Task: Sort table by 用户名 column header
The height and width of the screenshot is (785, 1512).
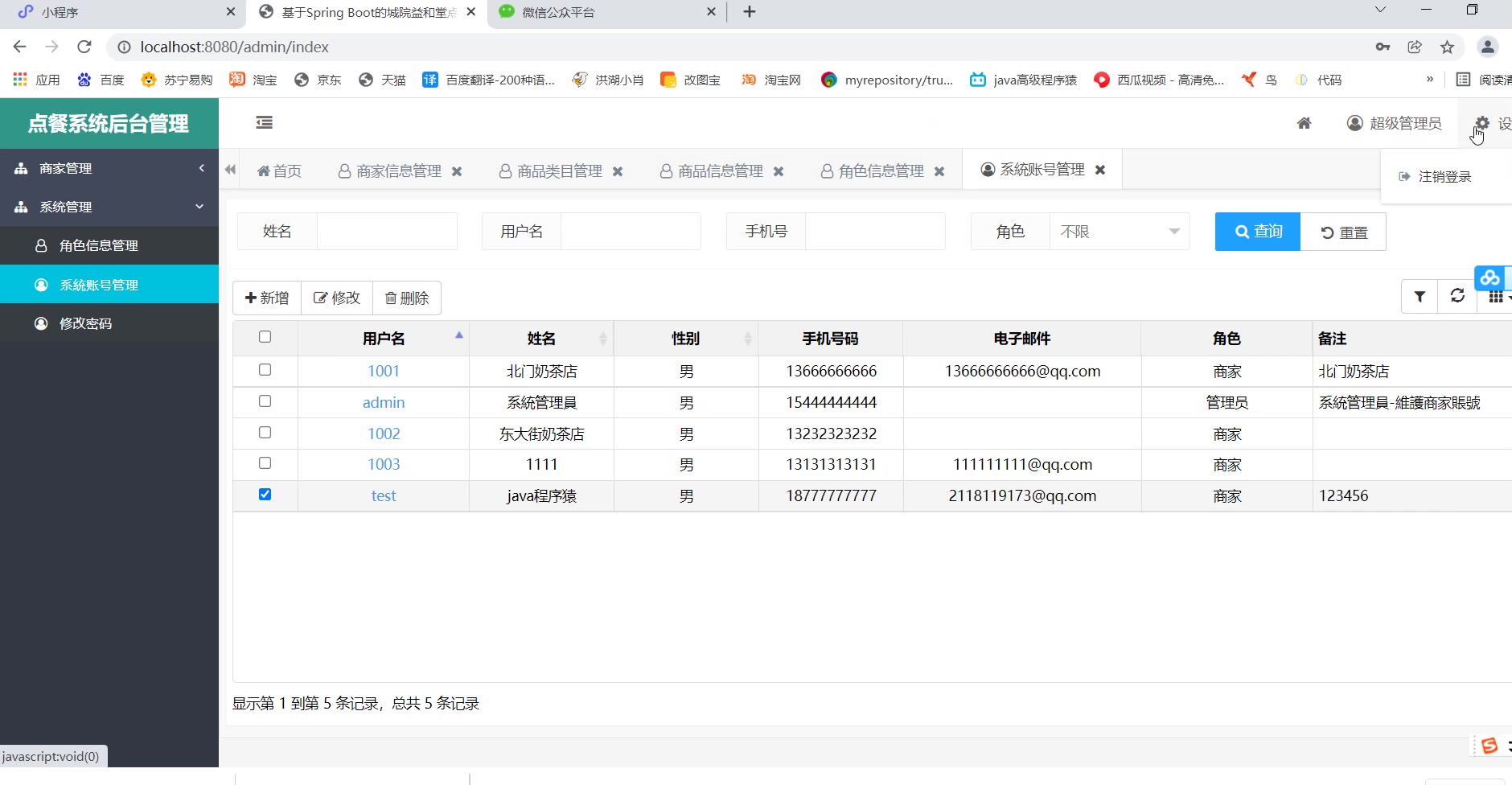Action: click(x=384, y=339)
